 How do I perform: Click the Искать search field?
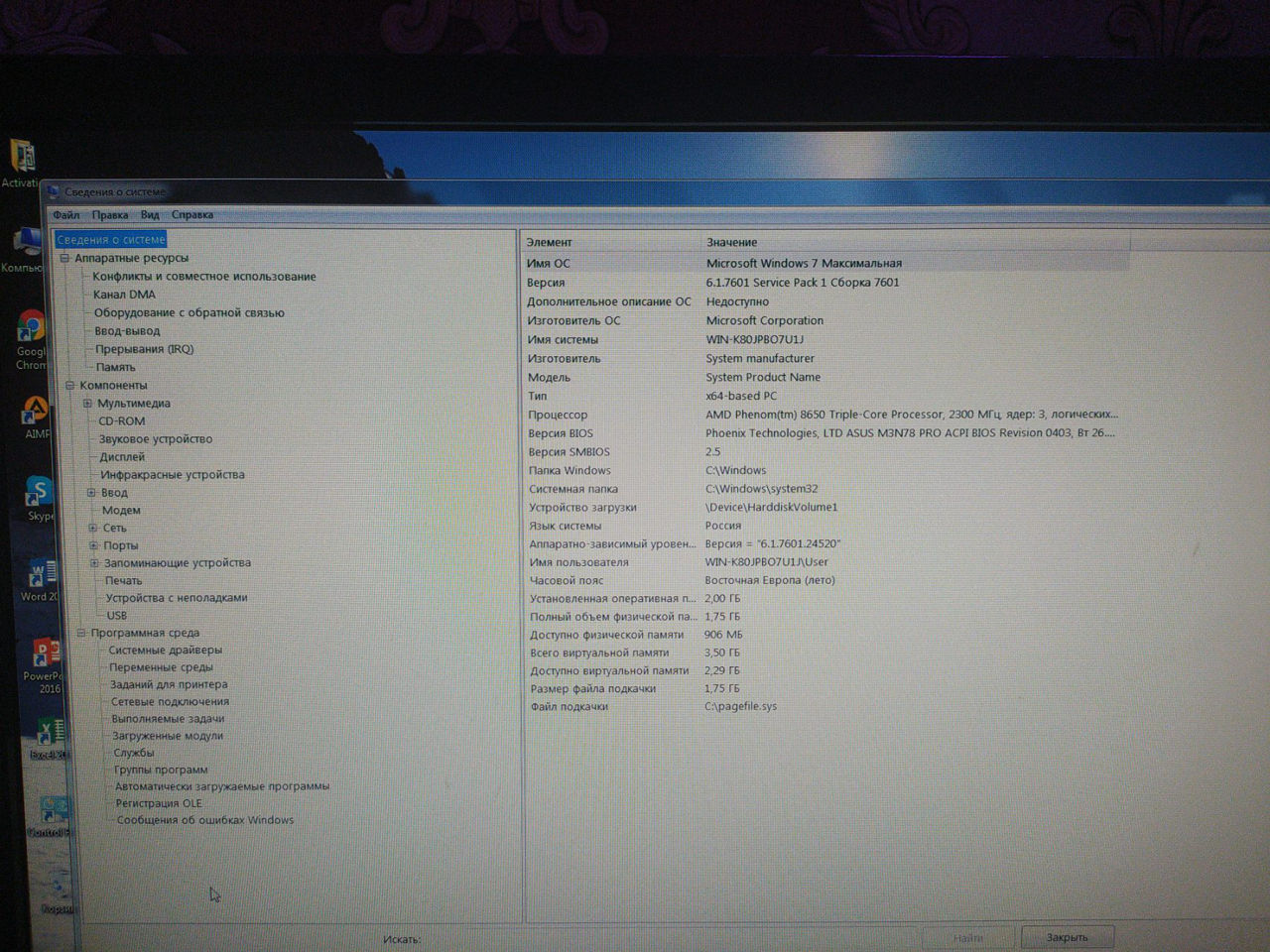pyautogui.click(x=670, y=939)
